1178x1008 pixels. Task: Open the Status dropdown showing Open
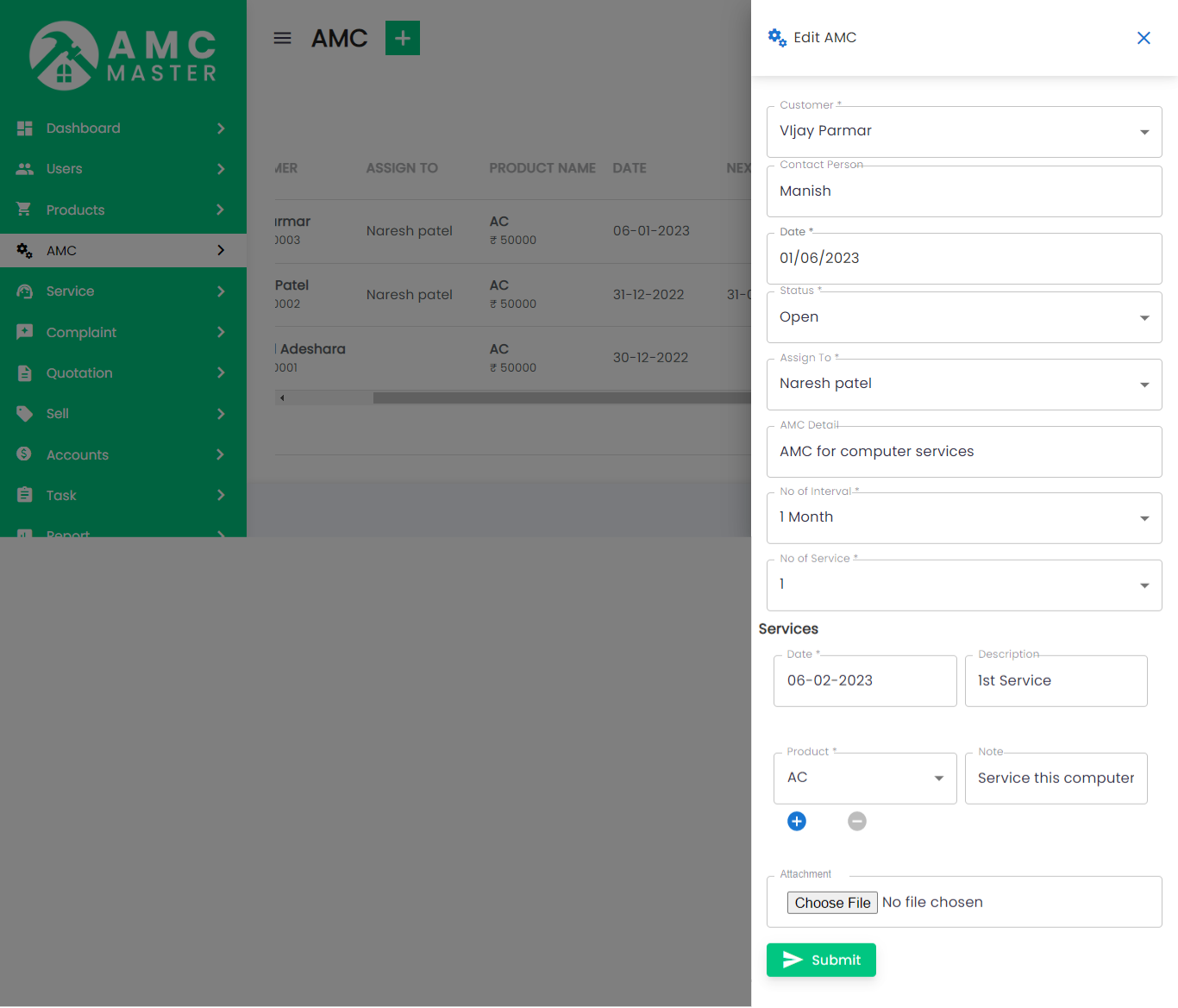(963, 317)
